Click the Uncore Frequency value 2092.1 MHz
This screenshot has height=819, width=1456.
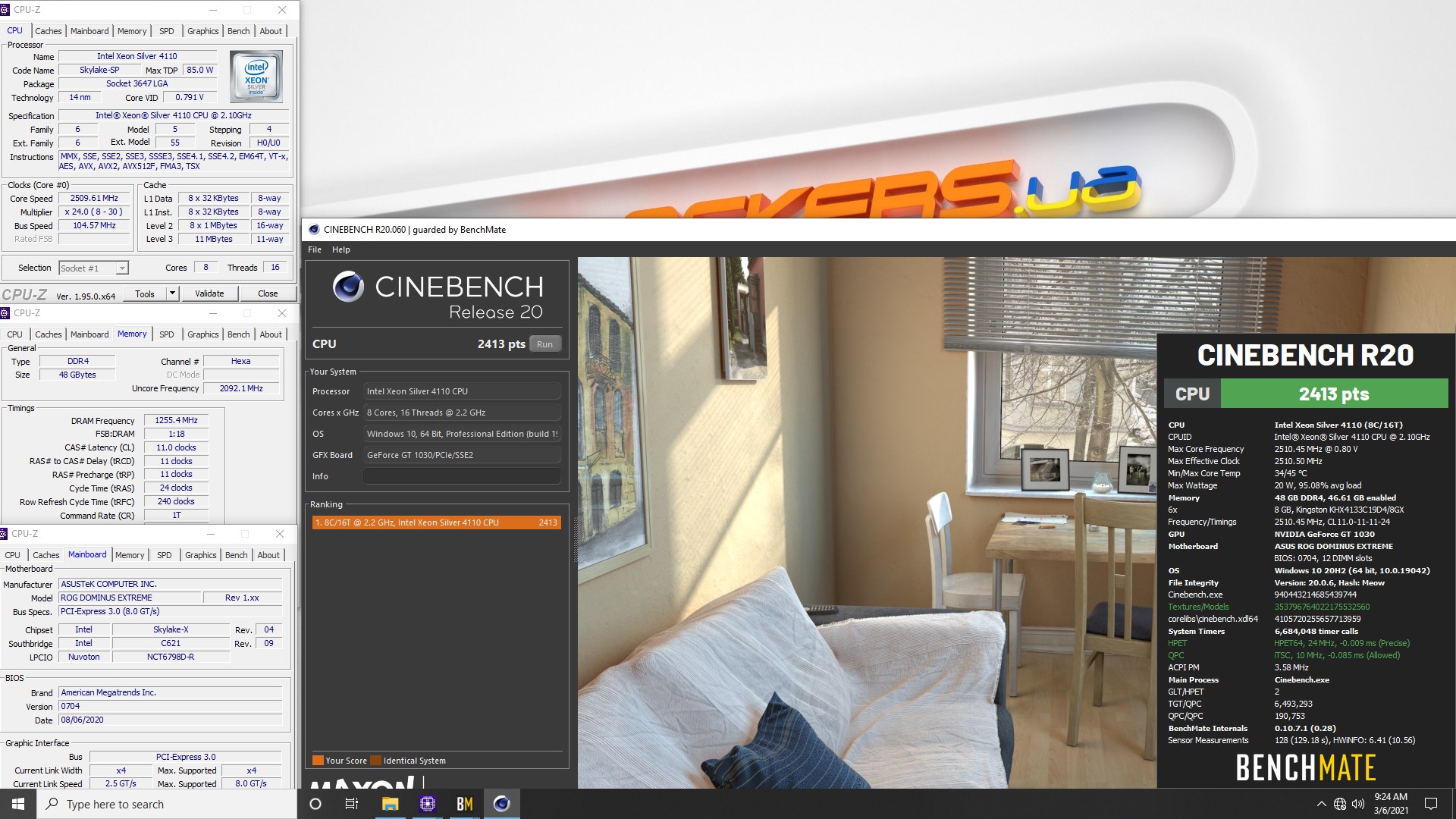pyautogui.click(x=241, y=388)
